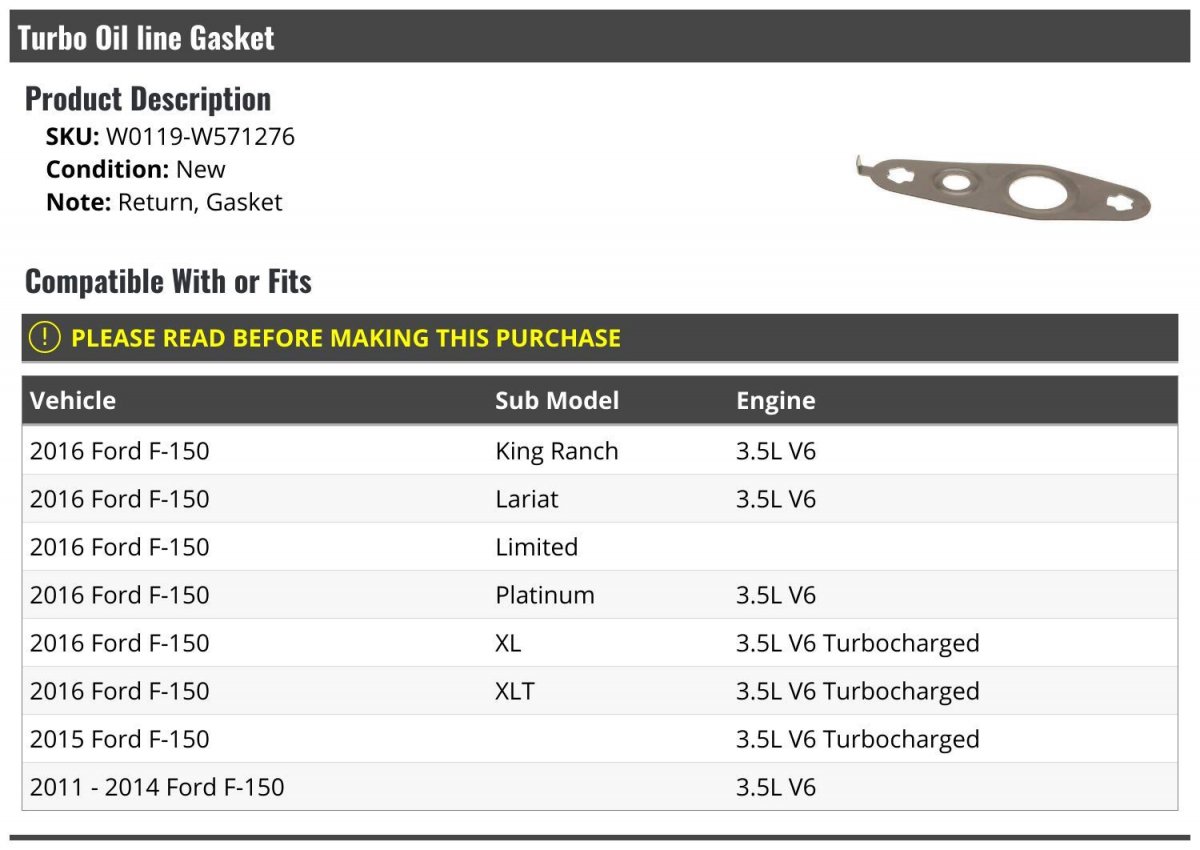Click the Condition: New text
Viewport: 1200px width, 850px height.
[136, 169]
